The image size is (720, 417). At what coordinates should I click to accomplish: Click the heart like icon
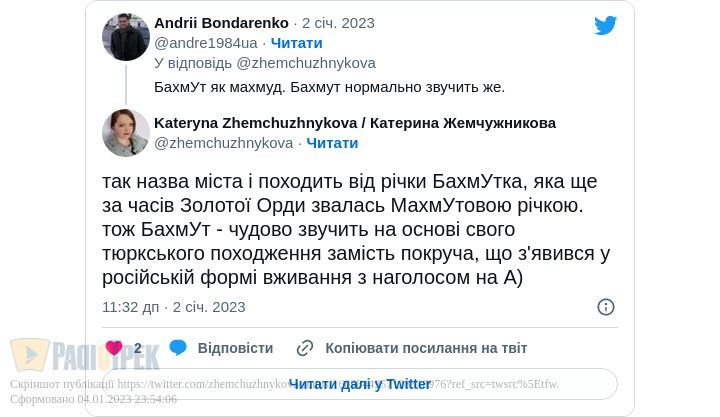click(x=114, y=348)
